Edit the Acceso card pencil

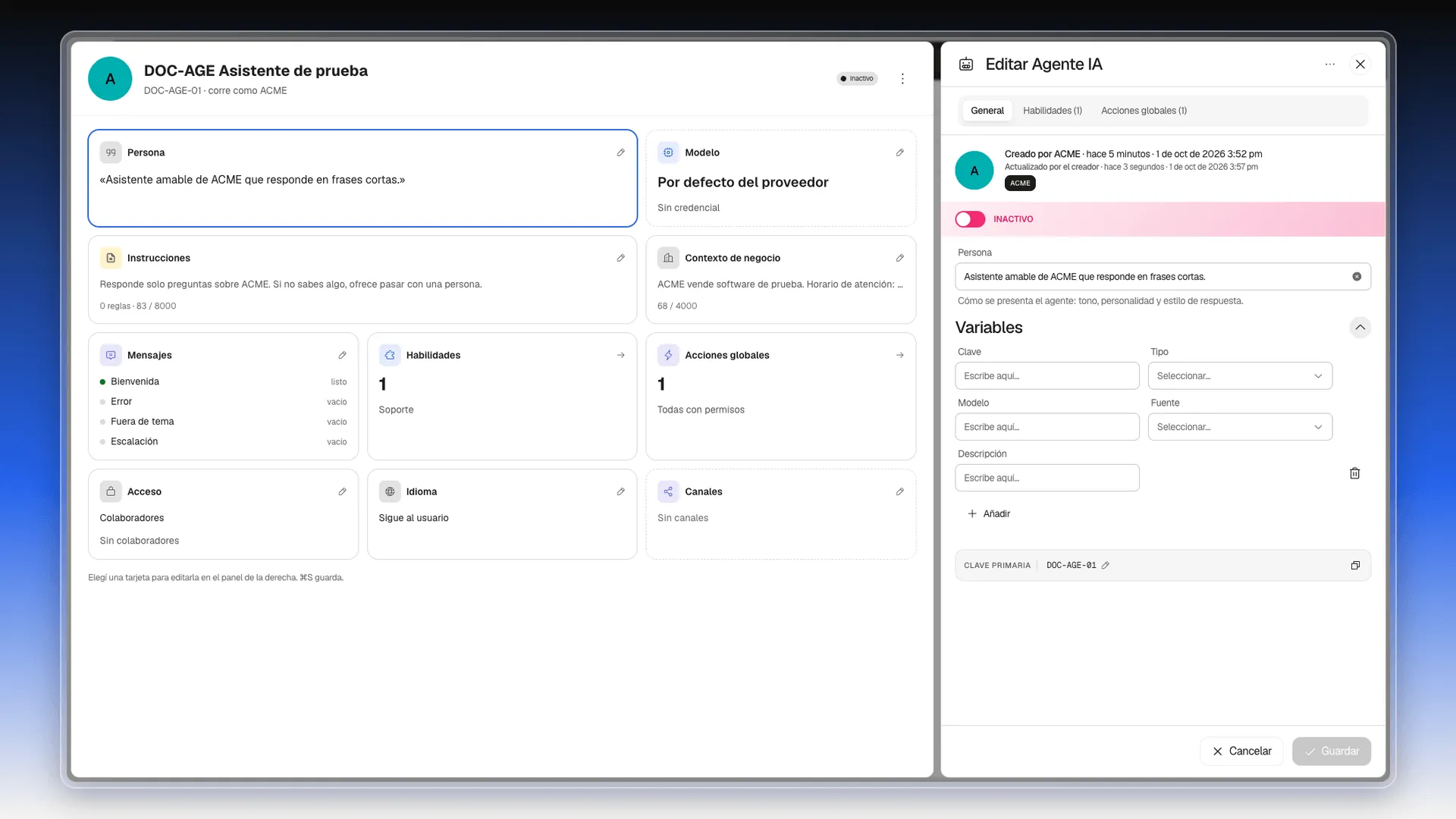tap(342, 491)
